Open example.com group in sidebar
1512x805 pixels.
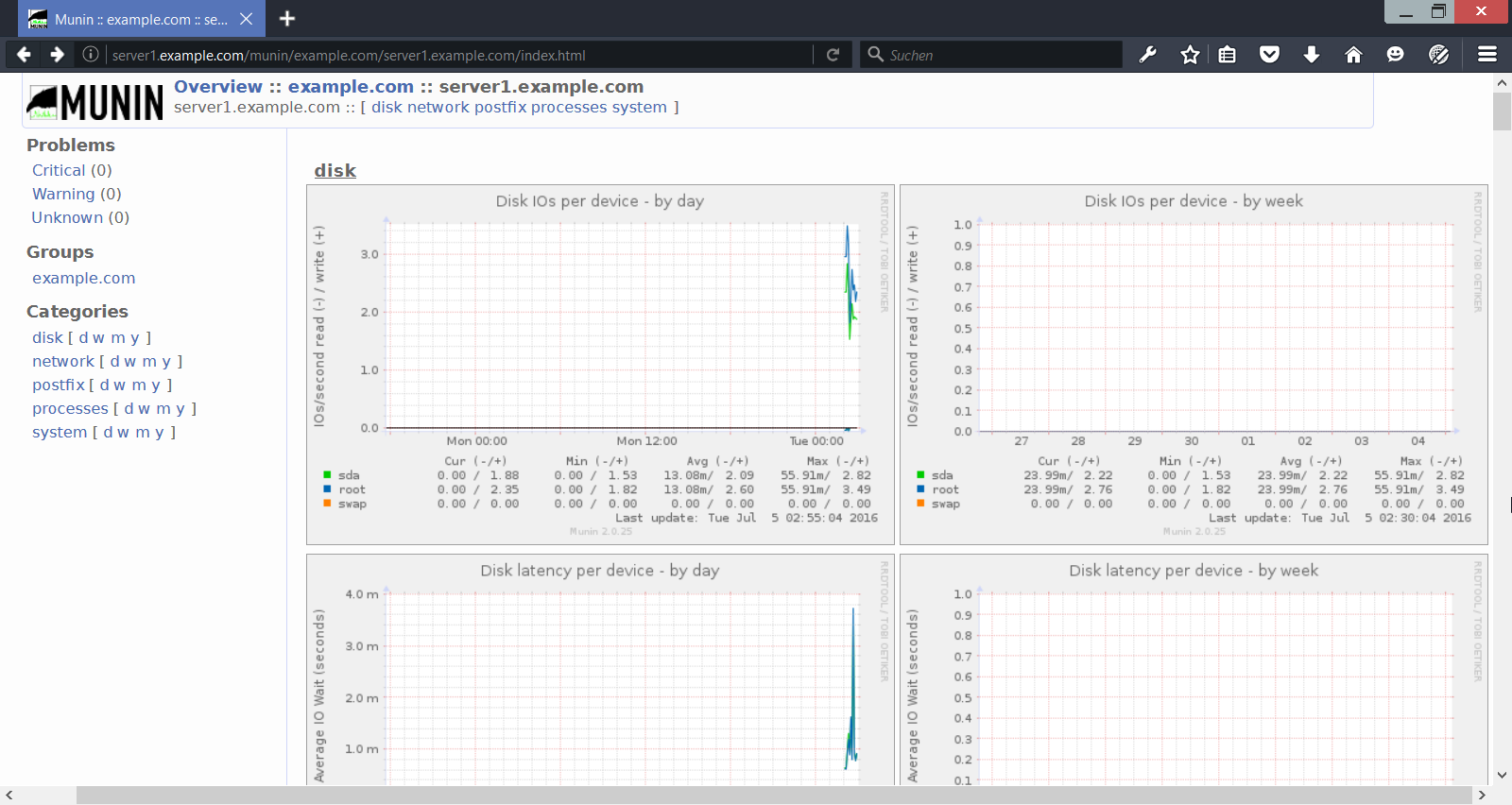[83, 278]
